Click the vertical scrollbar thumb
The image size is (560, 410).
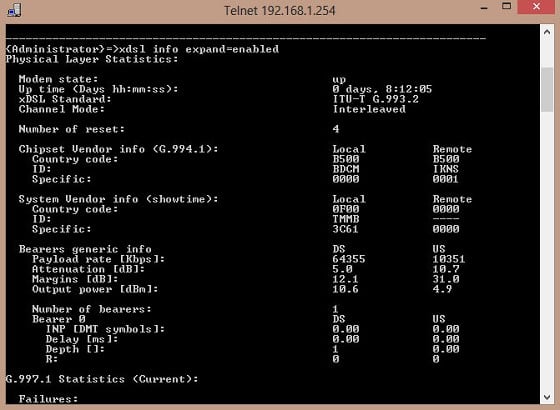click(x=547, y=90)
